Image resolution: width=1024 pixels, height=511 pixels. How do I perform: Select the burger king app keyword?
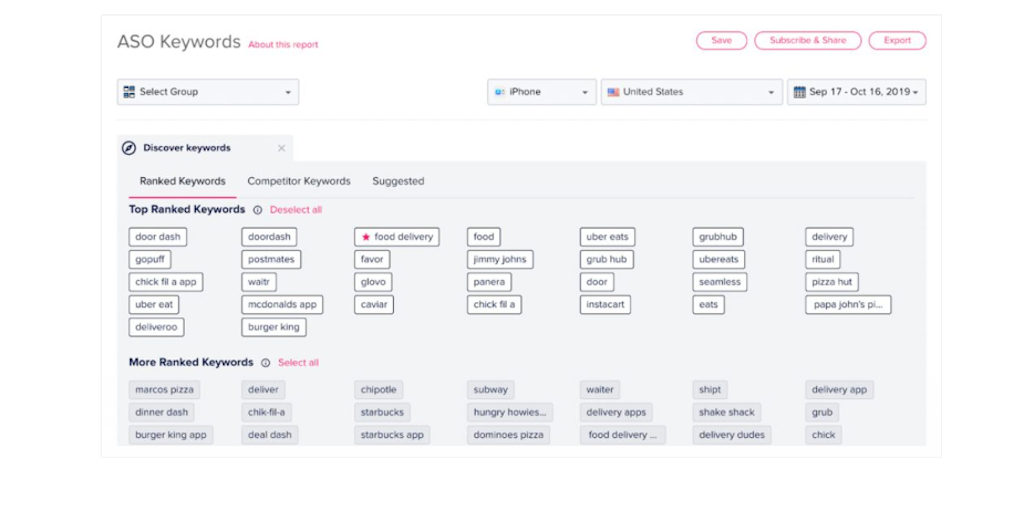pyautogui.click(x=171, y=435)
